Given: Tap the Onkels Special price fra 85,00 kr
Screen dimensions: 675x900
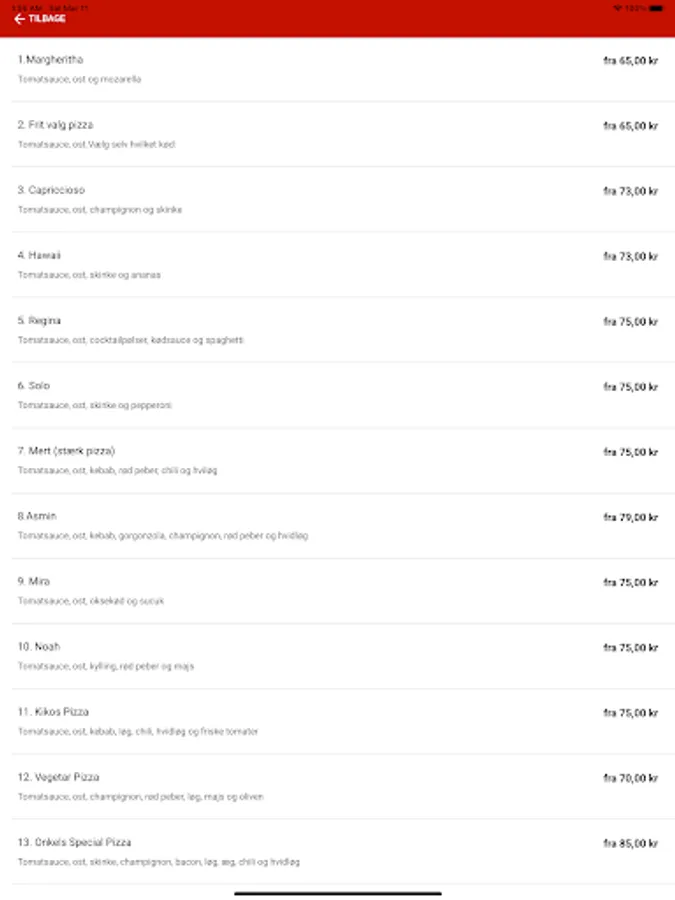Looking at the screenshot, I should [x=630, y=844].
